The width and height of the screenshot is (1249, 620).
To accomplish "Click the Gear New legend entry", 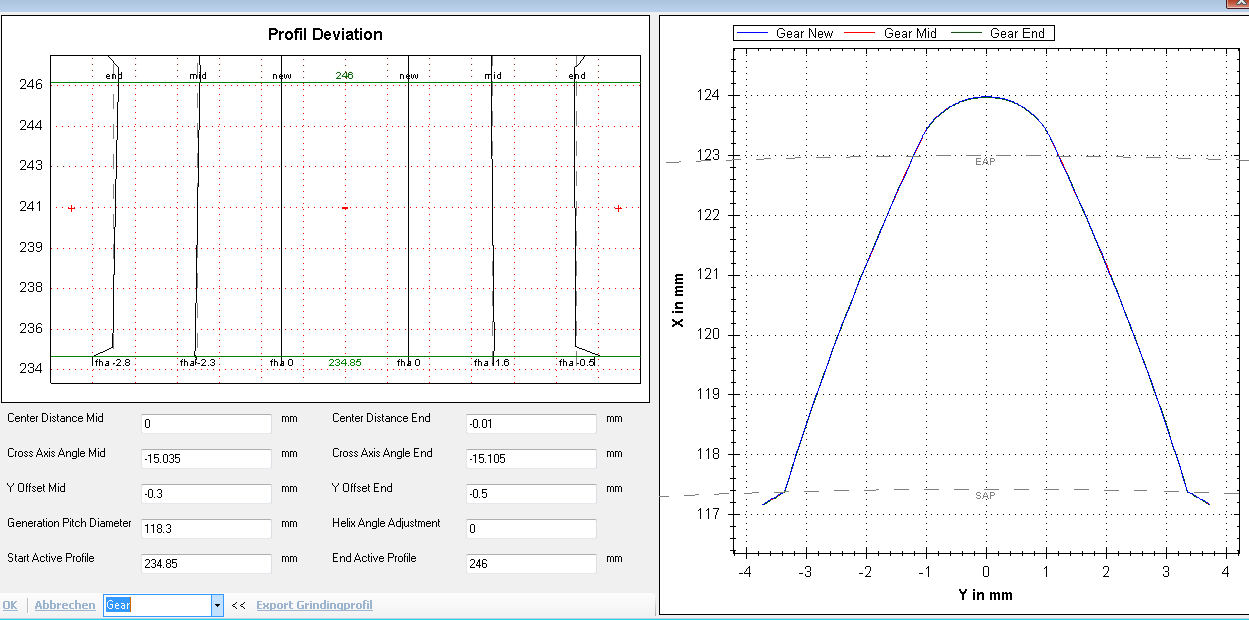I will (785, 33).
